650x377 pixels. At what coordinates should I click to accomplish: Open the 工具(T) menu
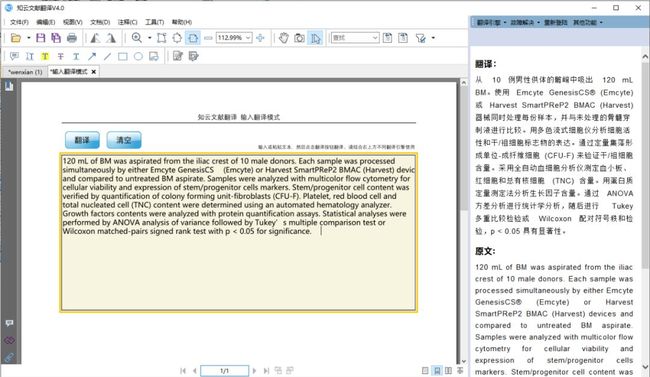click(x=154, y=22)
